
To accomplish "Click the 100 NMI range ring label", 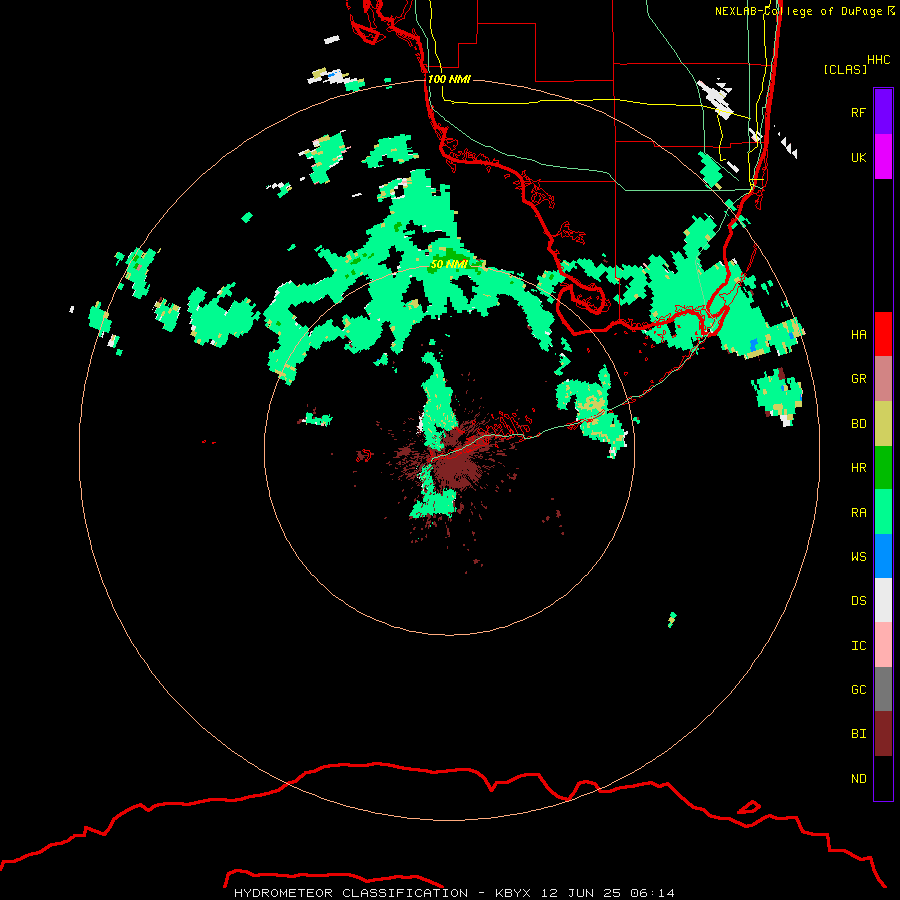I will click(x=449, y=79).
